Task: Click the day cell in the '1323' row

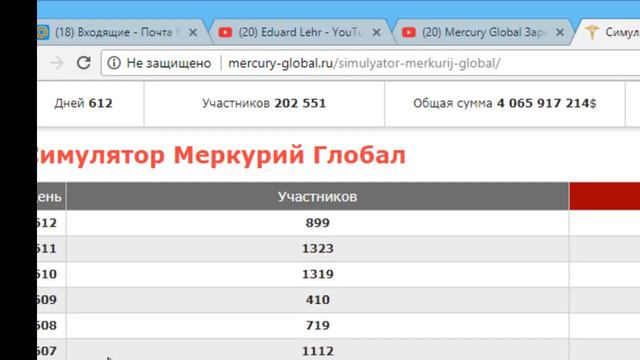Action: [51, 249]
